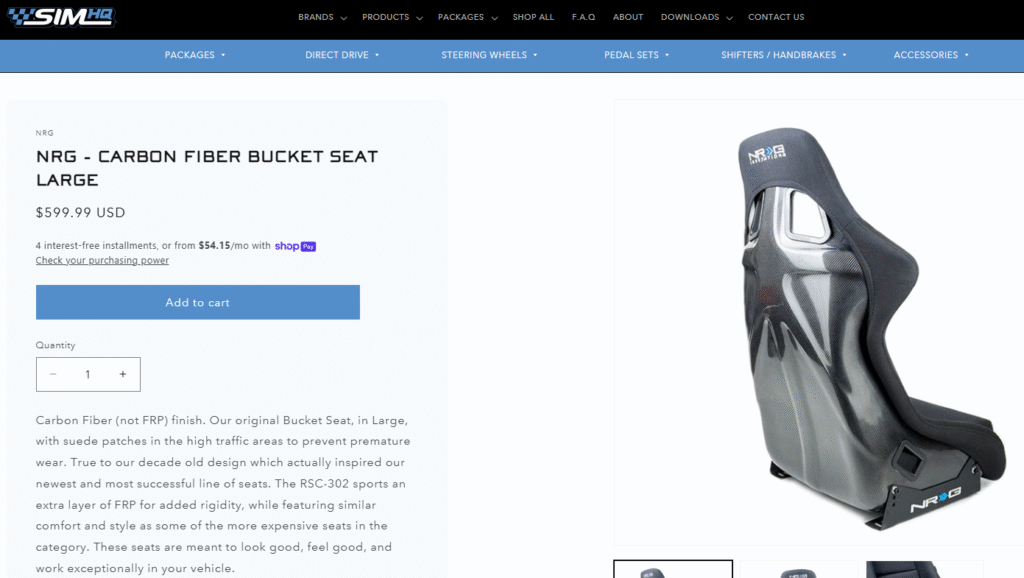Open the About page

pos(628,17)
